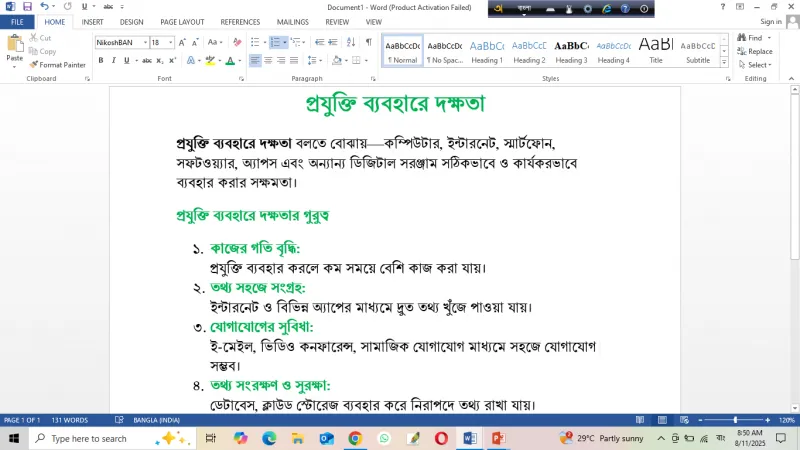This screenshot has width=800, height=450.
Task: Expand the Styles gallery More arrow
Action: coord(724,62)
